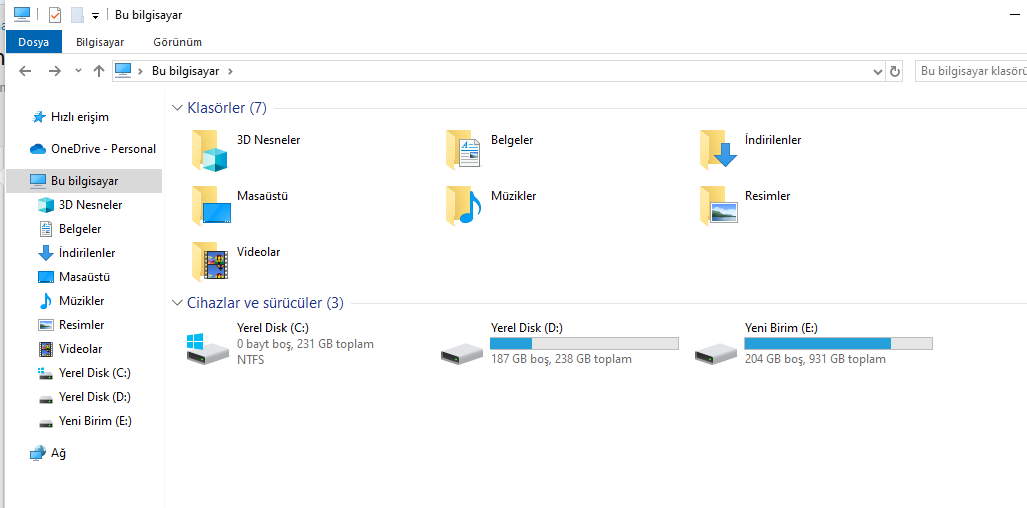
Task: Select Masaüstü in navigation pane
Action: (84, 277)
